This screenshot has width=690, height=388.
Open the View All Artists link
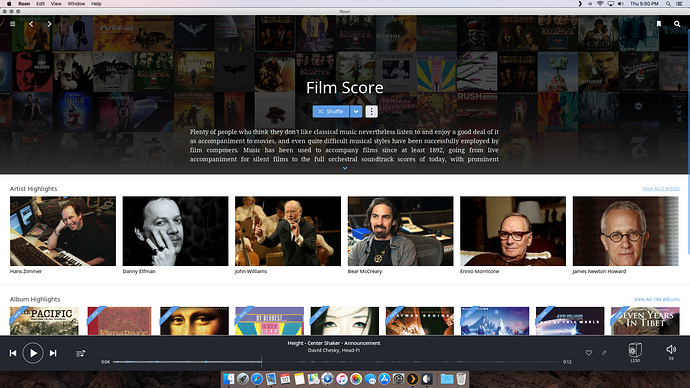[x=661, y=189]
